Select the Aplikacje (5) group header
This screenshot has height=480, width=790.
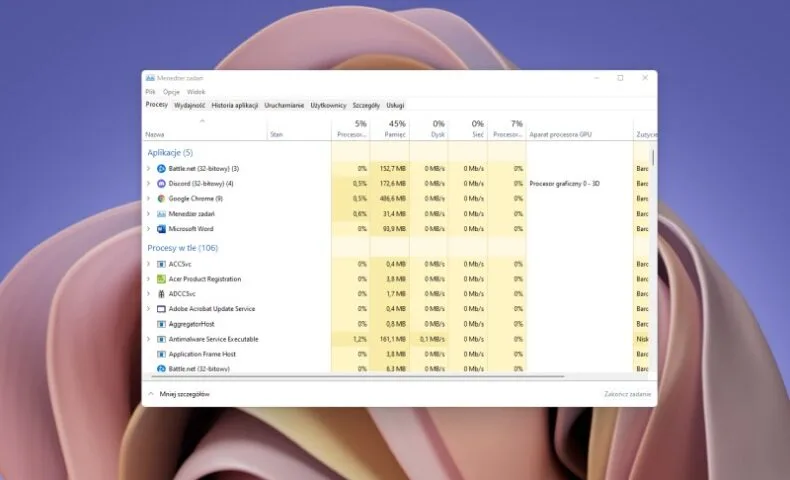pos(170,153)
